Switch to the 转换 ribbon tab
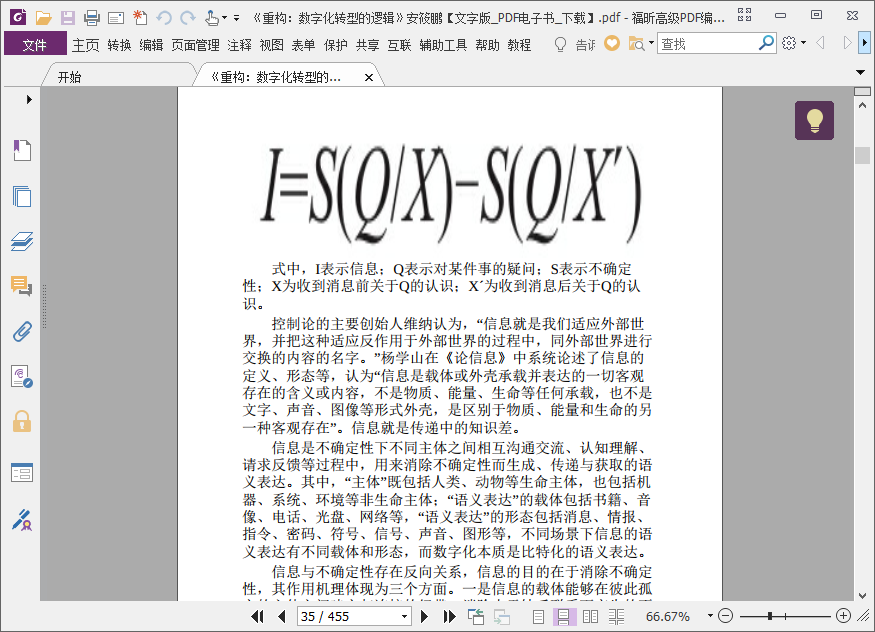875x632 pixels. (119, 45)
